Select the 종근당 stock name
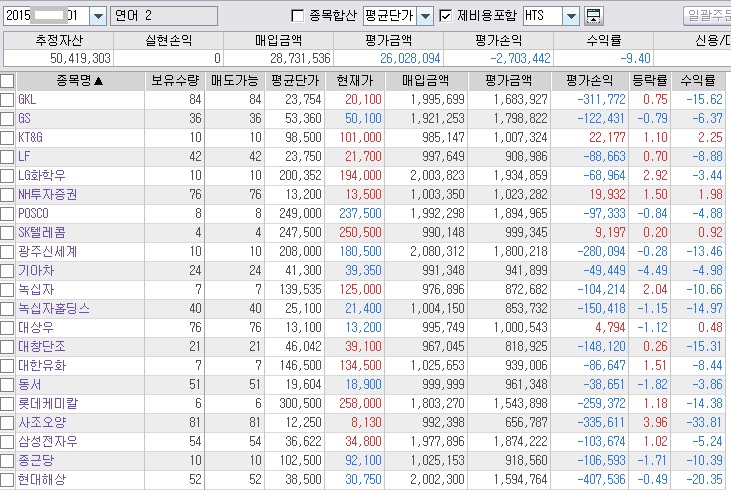 [36, 461]
